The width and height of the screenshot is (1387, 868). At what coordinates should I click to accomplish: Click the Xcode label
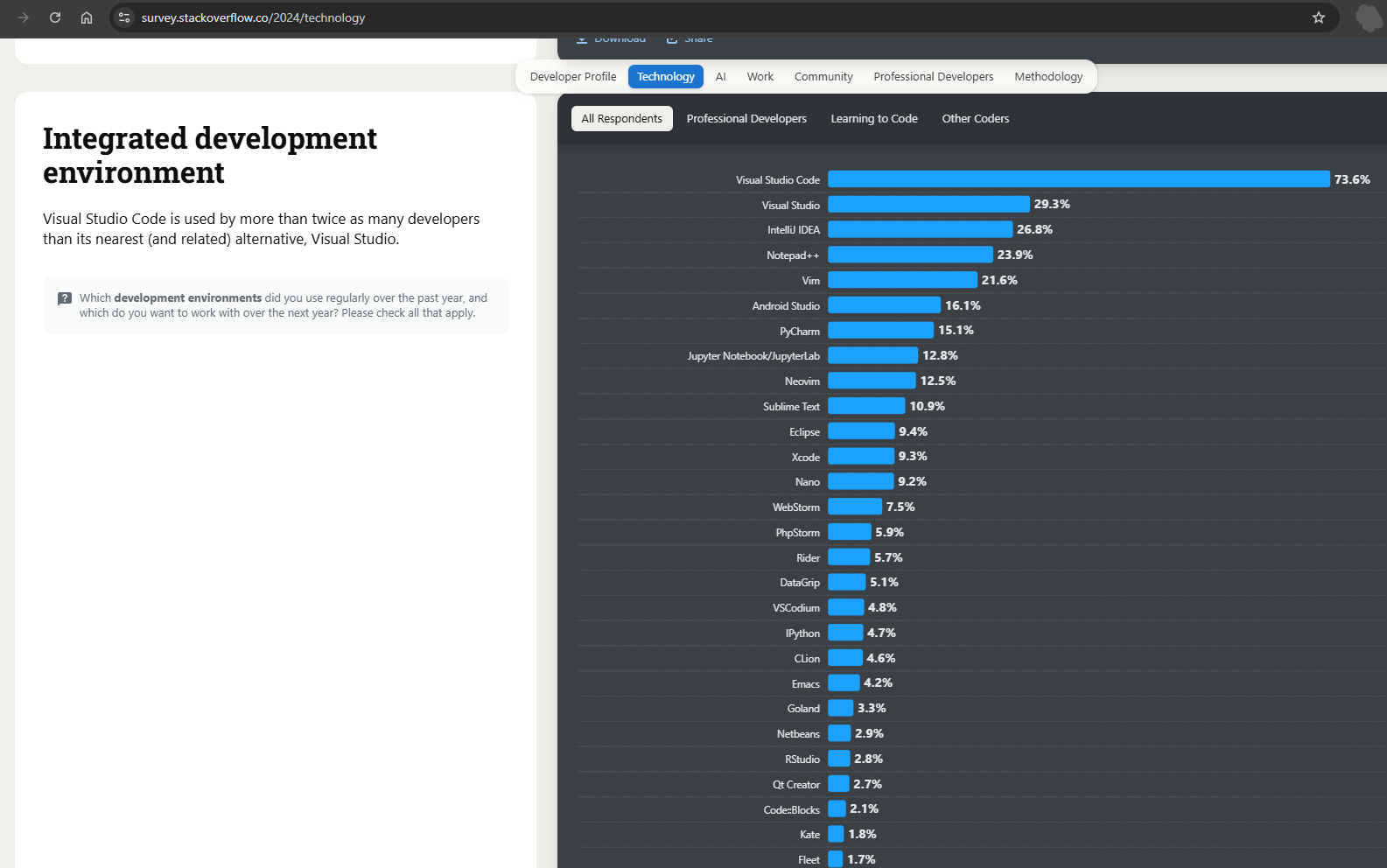806,458
